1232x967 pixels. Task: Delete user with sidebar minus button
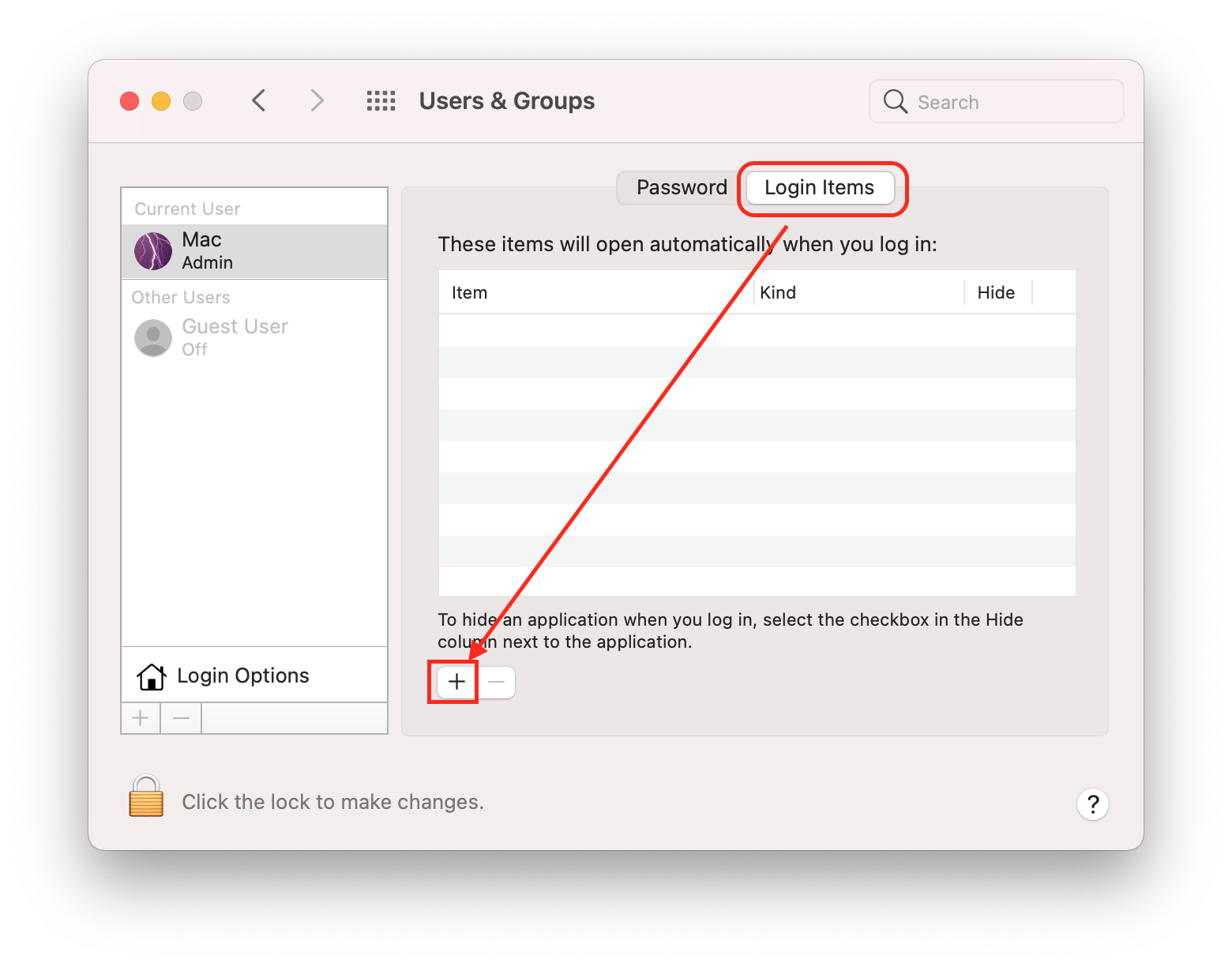coord(181,718)
